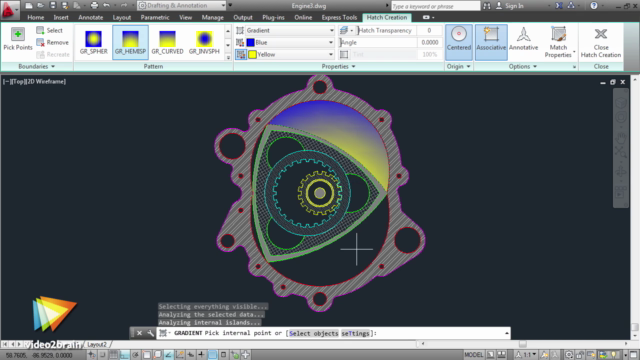The image size is (640, 360).
Task: Open the Home ribbon tab
Action: pos(36,18)
